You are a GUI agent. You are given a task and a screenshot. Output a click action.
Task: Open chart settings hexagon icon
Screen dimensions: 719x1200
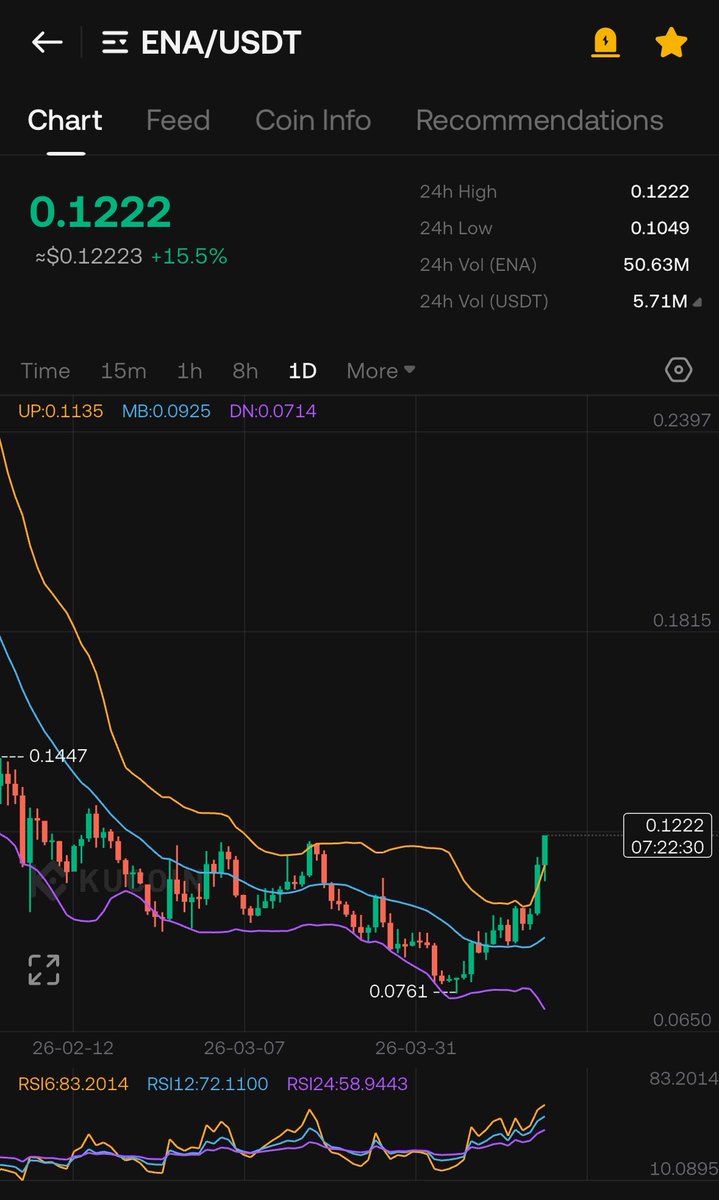click(678, 370)
